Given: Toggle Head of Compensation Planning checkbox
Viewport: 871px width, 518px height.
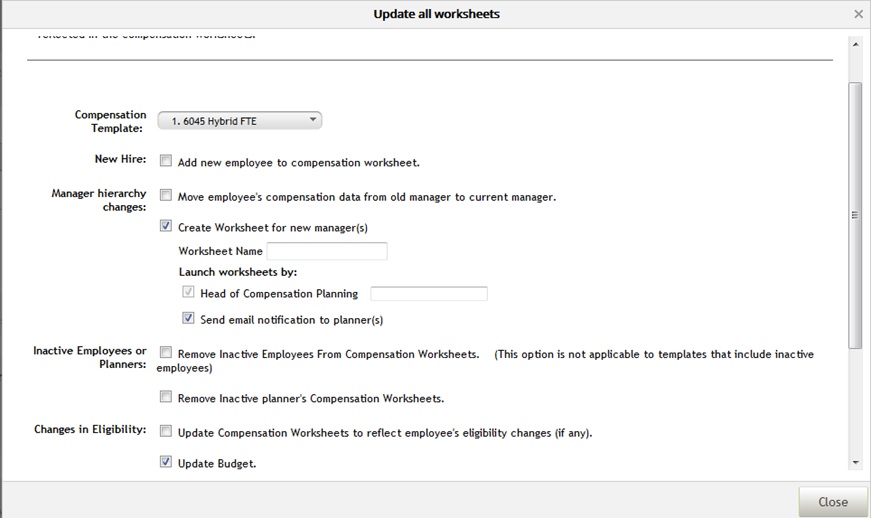Looking at the screenshot, I should coord(188,292).
